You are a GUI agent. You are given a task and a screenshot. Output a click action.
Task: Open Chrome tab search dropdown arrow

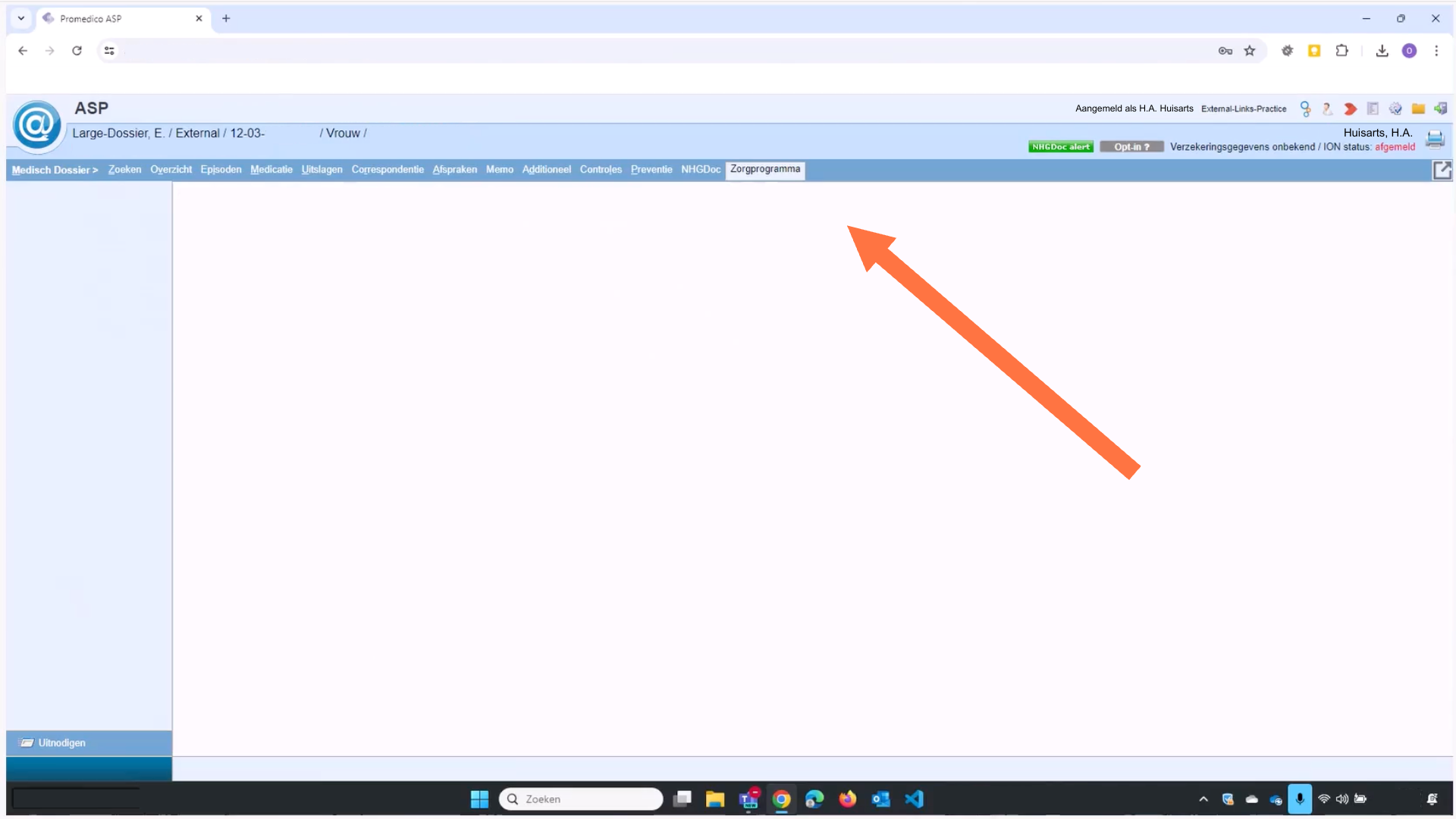(x=21, y=18)
